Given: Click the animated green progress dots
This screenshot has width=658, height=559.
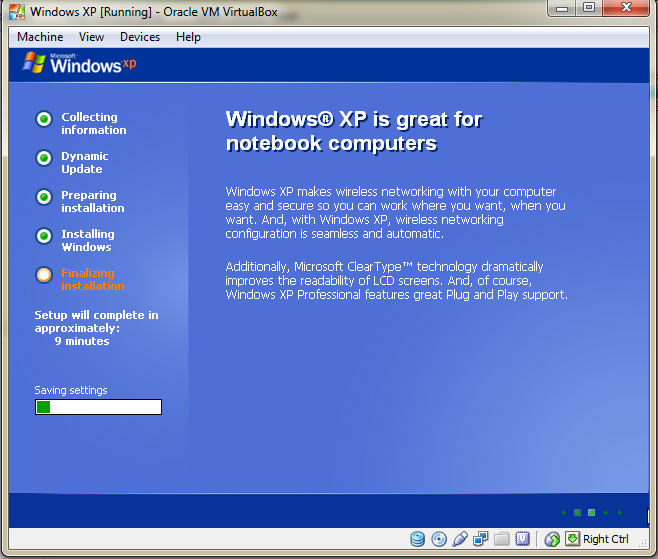Looking at the screenshot, I should click(591, 512).
